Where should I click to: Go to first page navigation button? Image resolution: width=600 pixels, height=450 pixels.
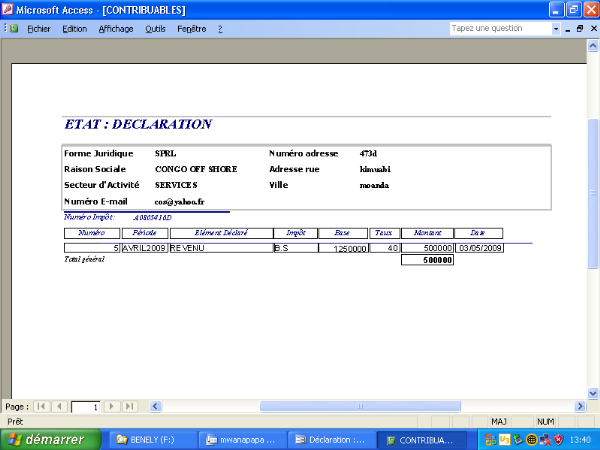click(42, 407)
